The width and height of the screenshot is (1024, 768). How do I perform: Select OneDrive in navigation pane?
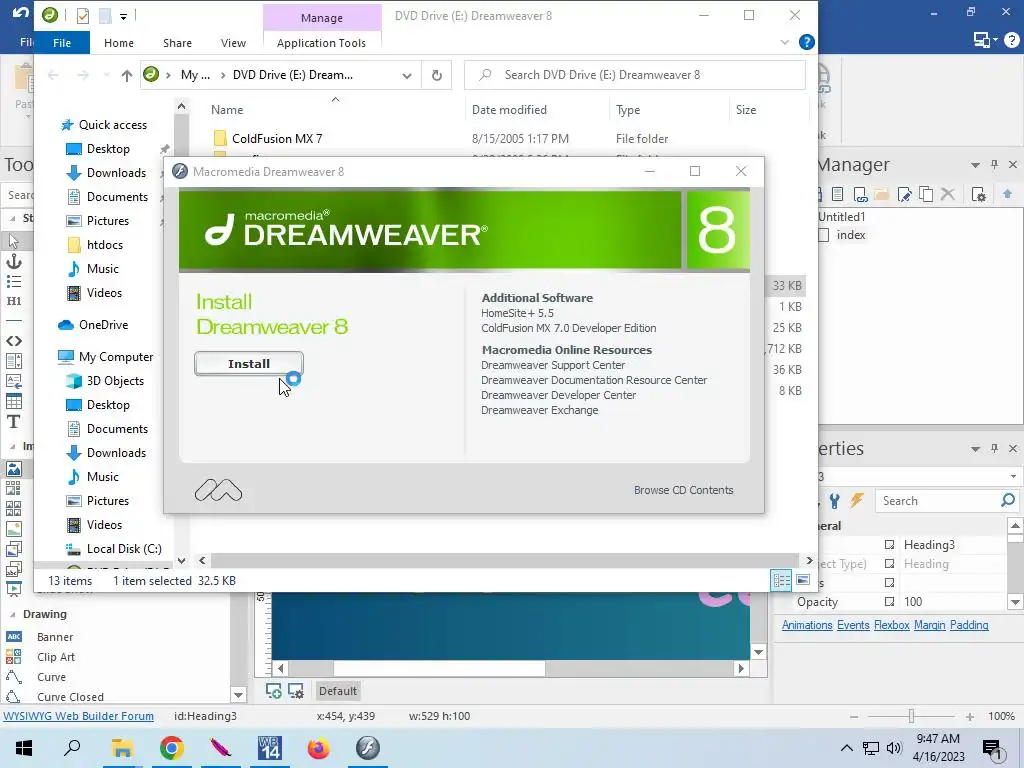tap(103, 325)
